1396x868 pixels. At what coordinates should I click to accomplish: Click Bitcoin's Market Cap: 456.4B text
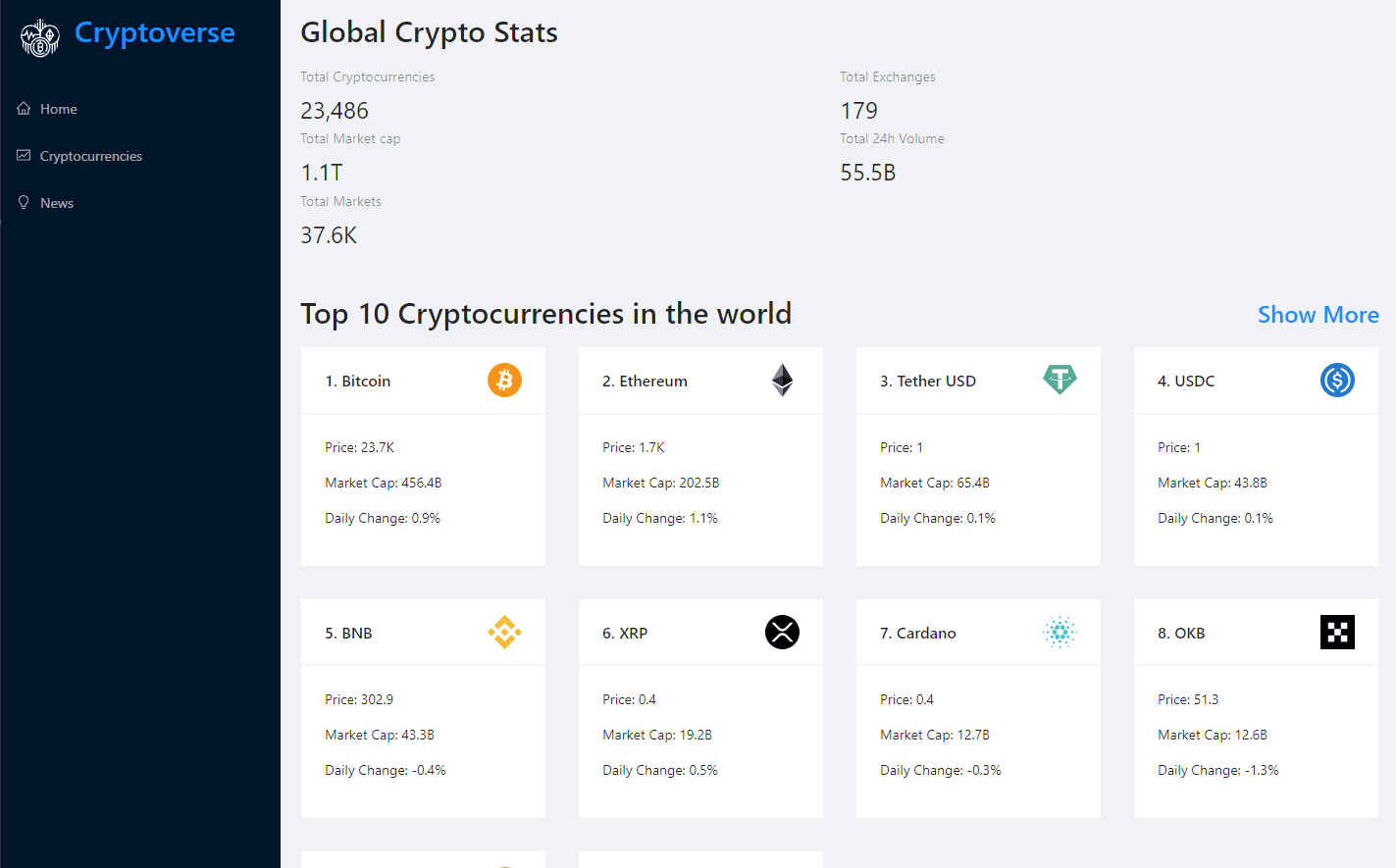[384, 483]
